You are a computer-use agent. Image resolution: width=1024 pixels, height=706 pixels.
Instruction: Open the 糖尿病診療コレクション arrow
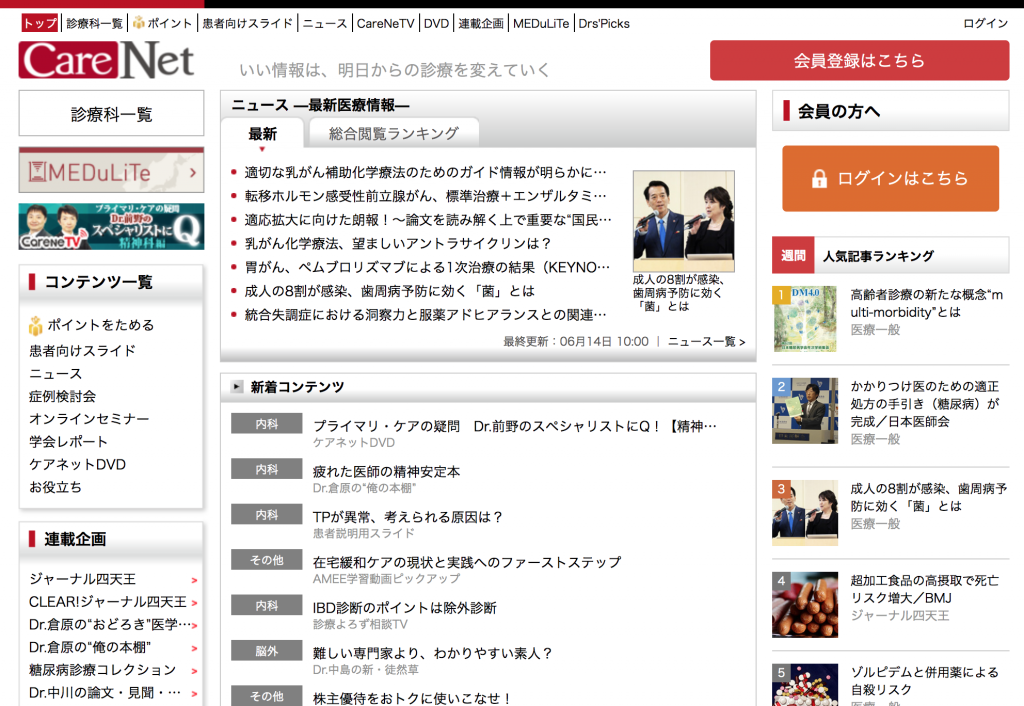coord(195,671)
